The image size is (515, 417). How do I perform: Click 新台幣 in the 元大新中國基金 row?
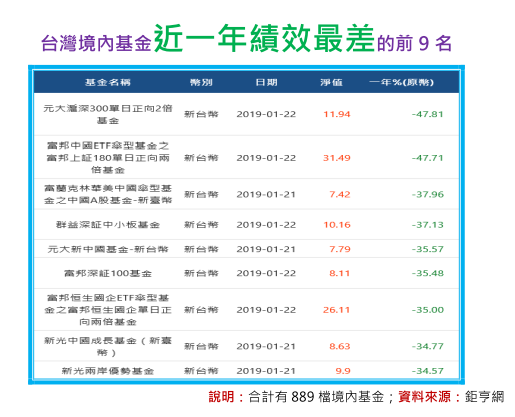click(x=201, y=249)
